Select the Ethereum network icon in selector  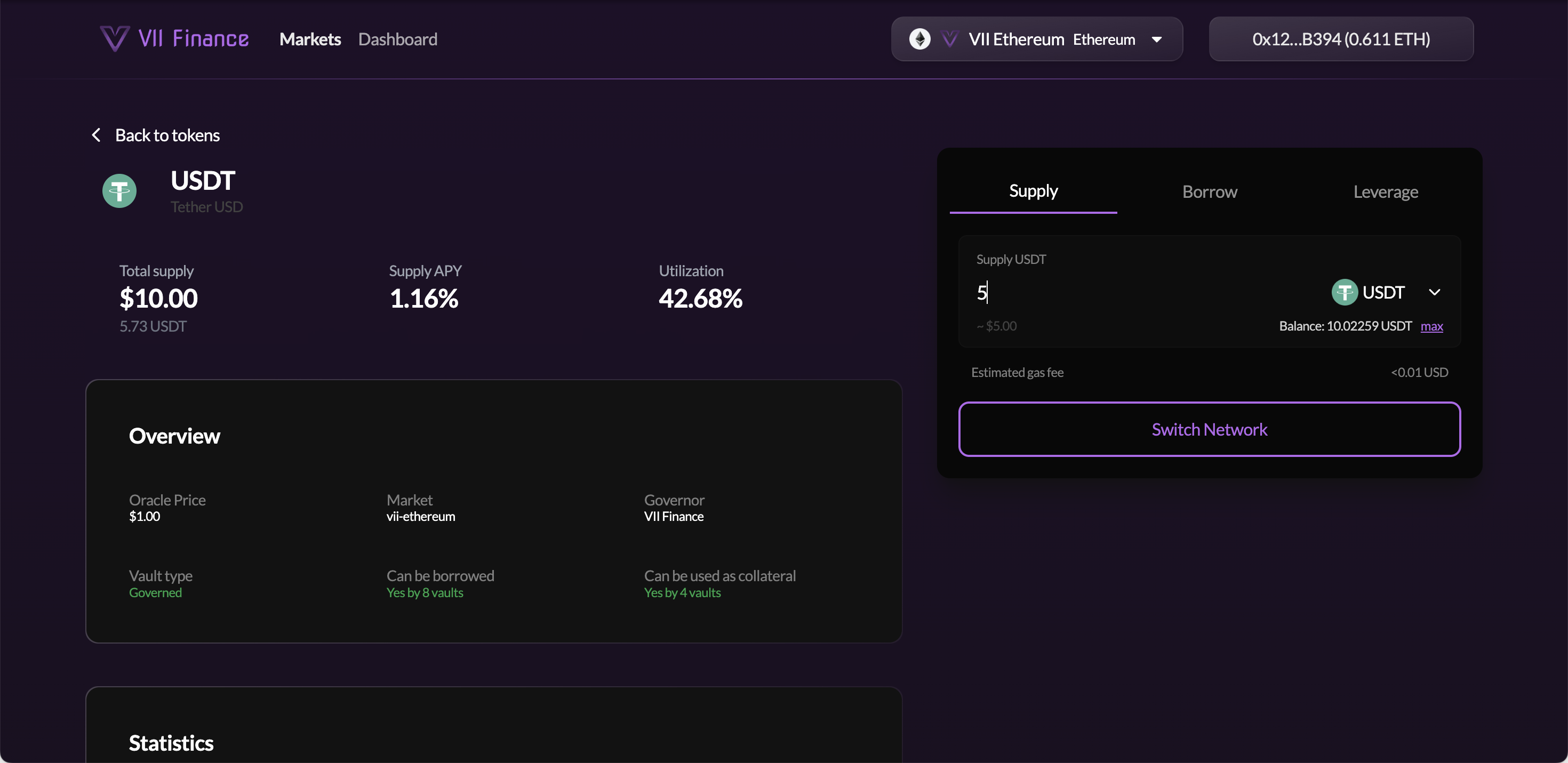[921, 38]
